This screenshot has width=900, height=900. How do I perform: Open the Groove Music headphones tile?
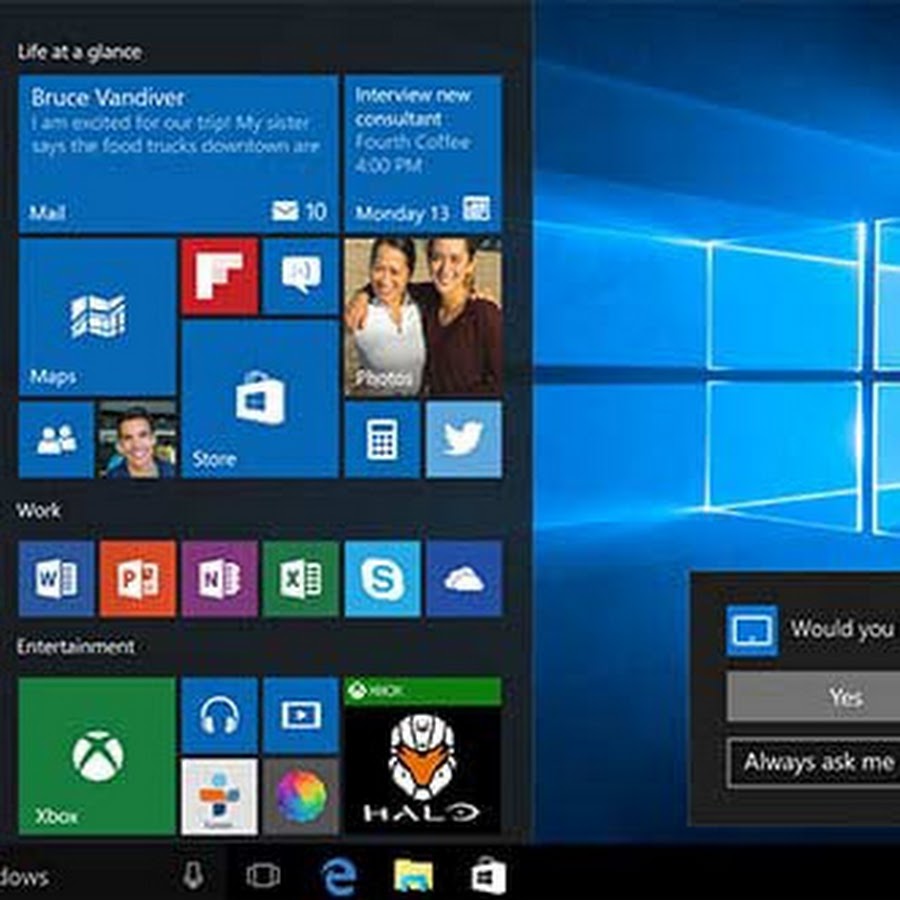tap(219, 715)
